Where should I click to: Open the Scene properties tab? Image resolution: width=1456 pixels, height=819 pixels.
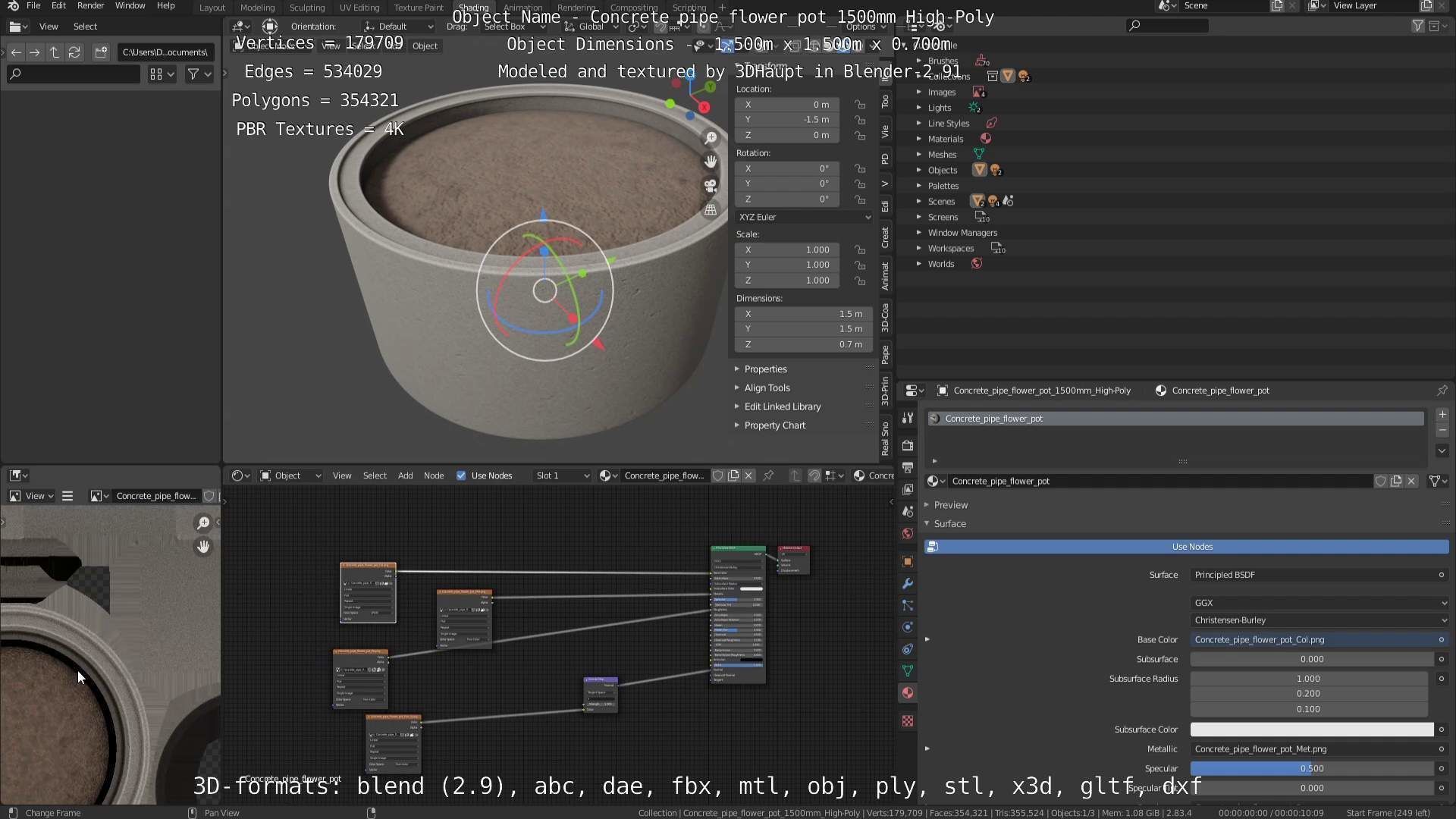click(x=908, y=512)
